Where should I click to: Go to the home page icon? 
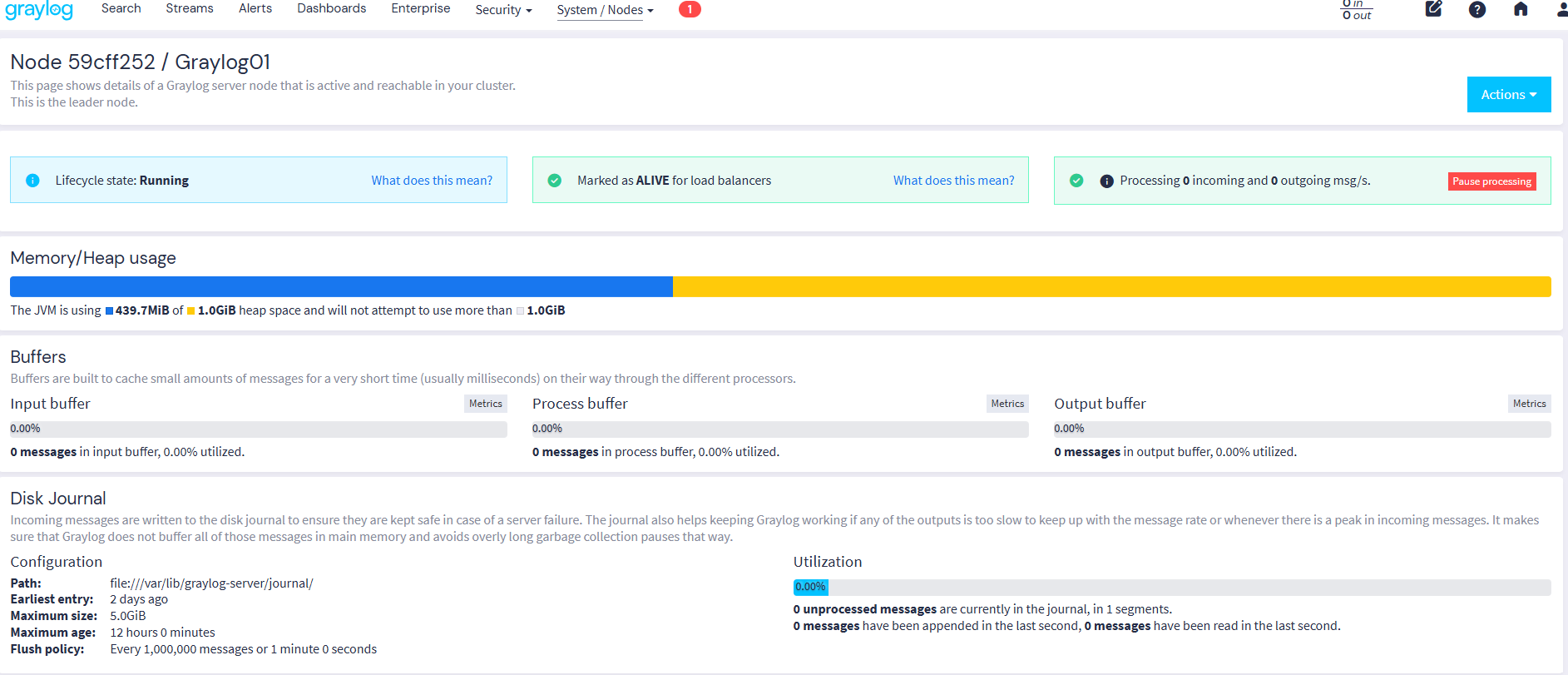pyautogui.click(x=1520, y=9)
